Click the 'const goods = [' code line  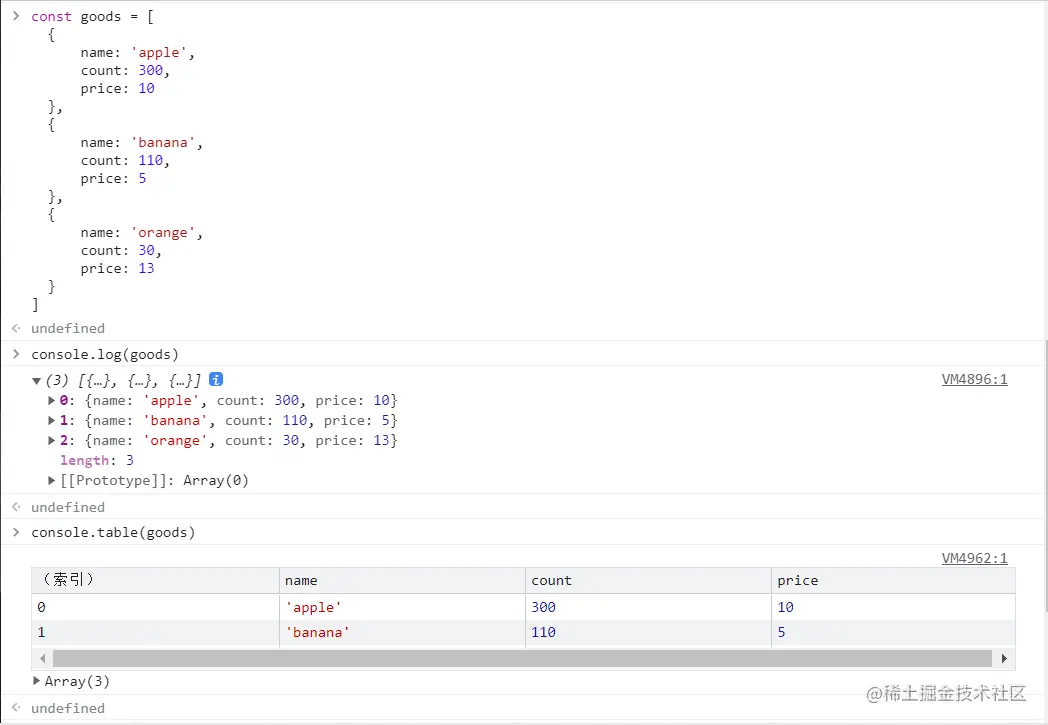[x=92, y=17]
